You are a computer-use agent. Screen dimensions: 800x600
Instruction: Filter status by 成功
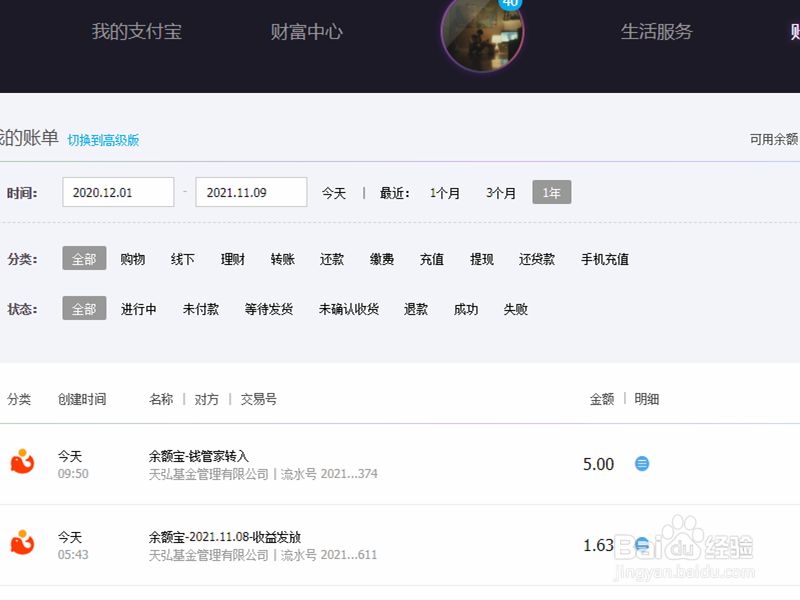tap(466, 309)
